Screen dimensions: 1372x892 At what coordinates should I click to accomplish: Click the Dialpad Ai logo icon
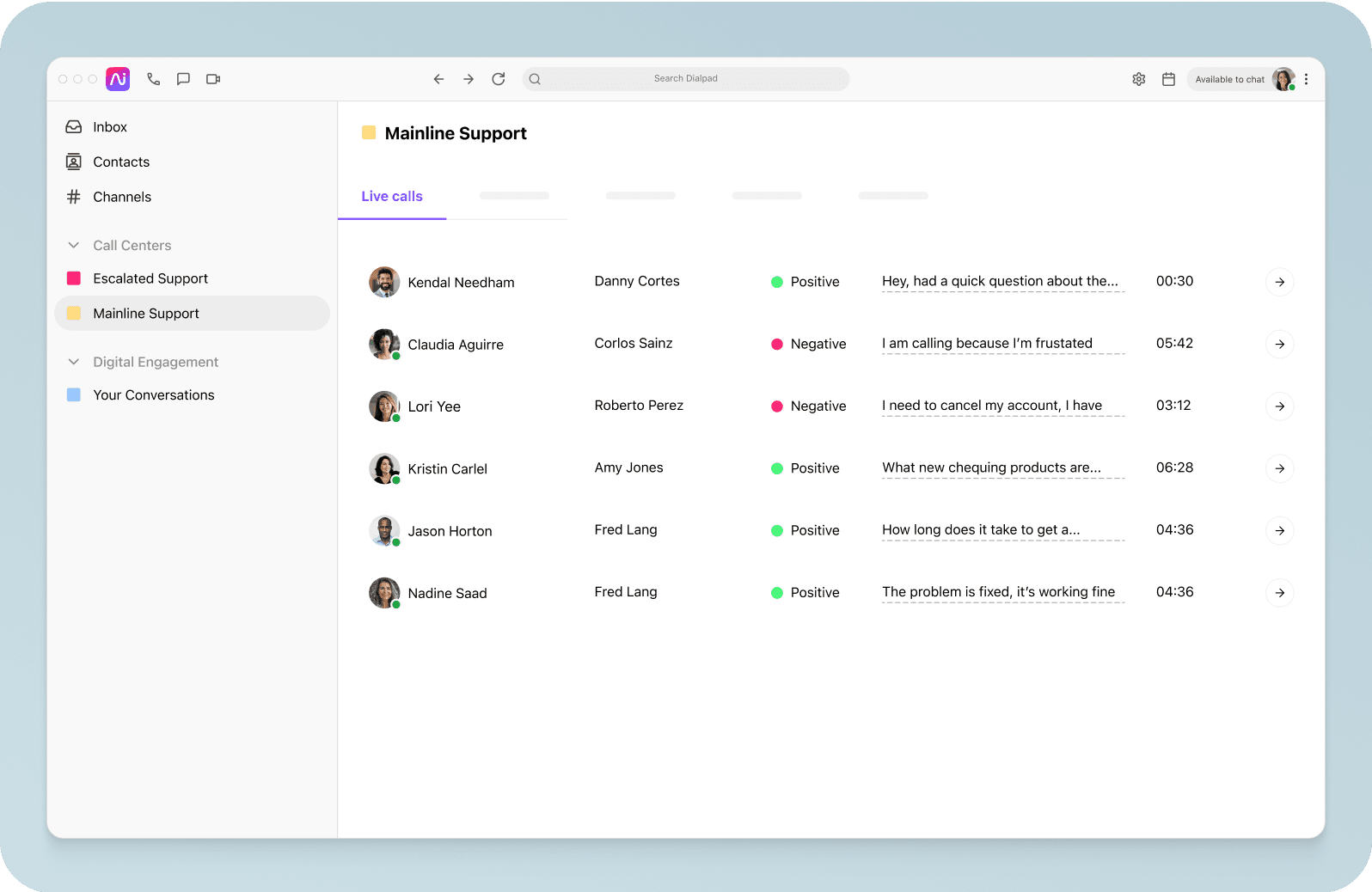tap(118, 79)
